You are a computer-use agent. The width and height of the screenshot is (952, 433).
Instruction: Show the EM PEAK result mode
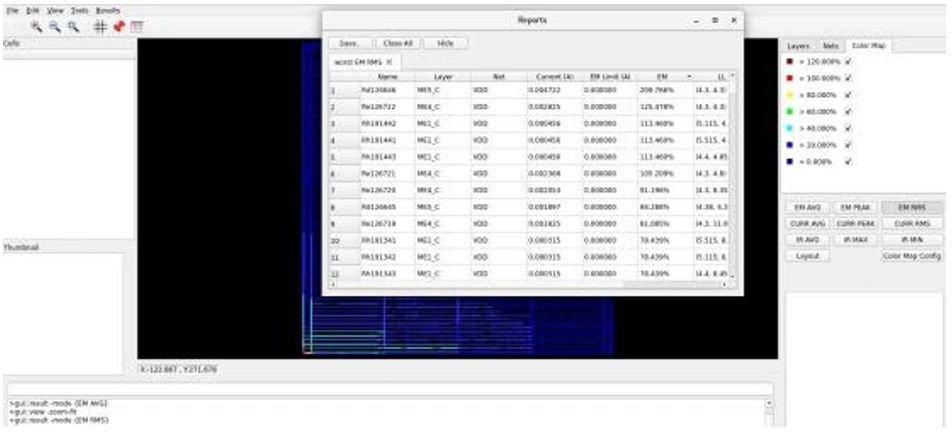[x=855, y=208]
